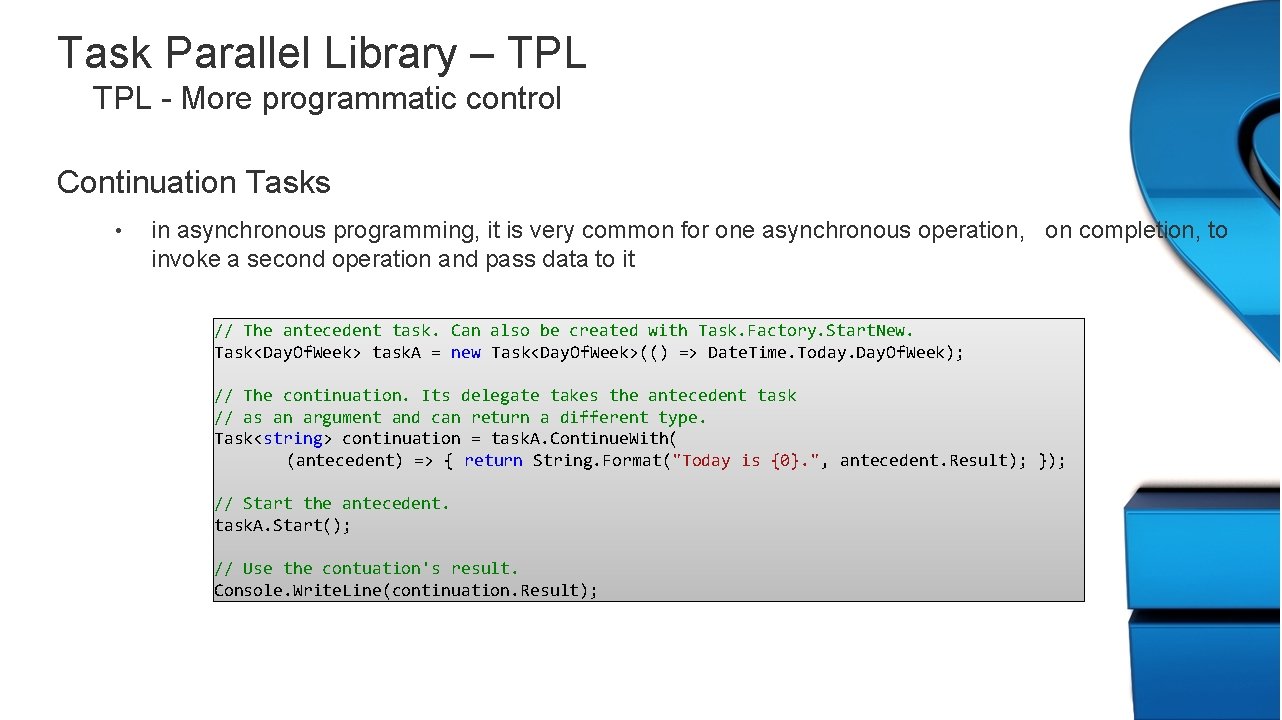Select the subtitle TPL - More programmatic control
The image size is (1282, 720).
327,98
